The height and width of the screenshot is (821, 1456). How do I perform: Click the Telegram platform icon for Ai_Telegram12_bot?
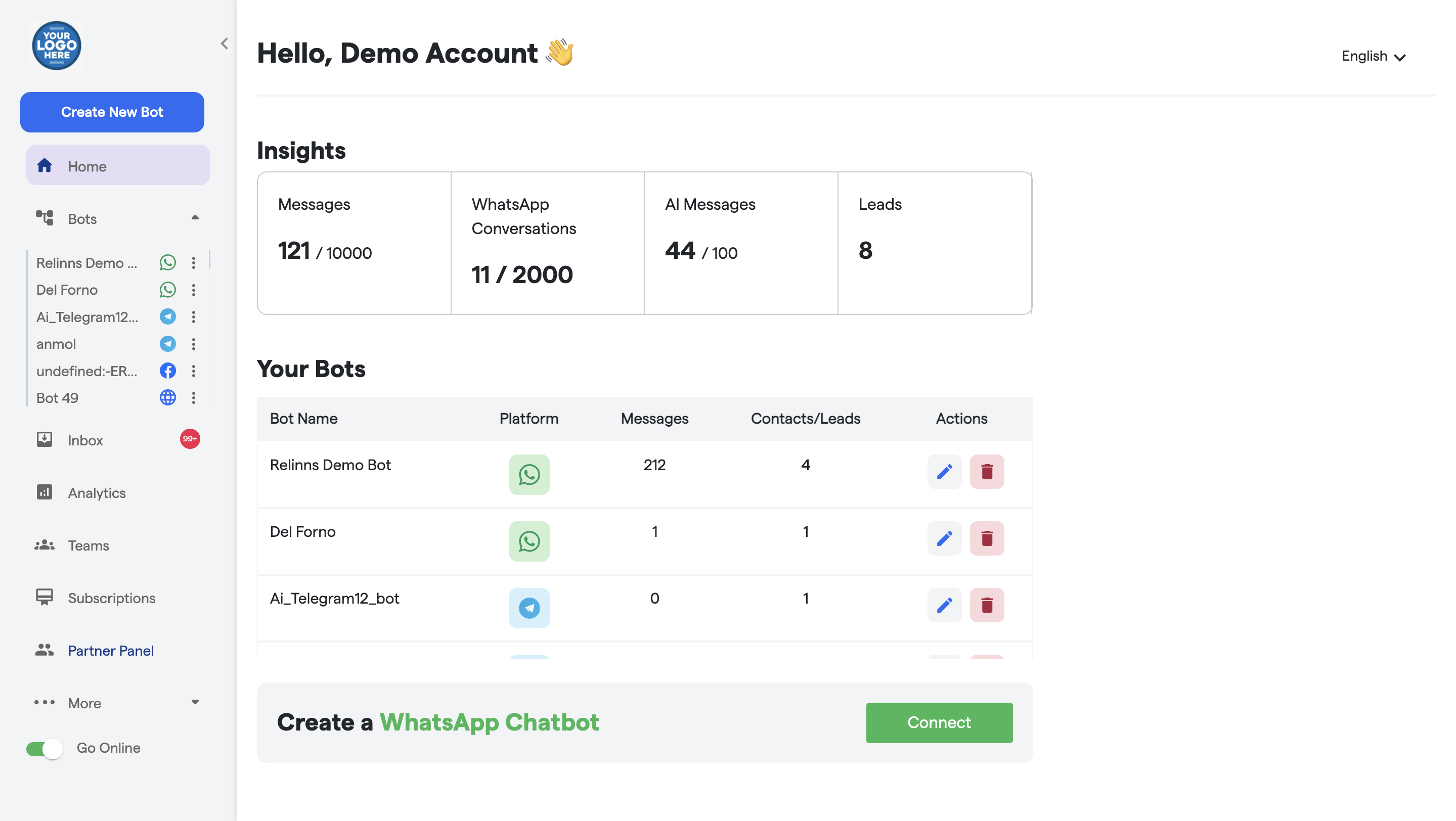529,608
